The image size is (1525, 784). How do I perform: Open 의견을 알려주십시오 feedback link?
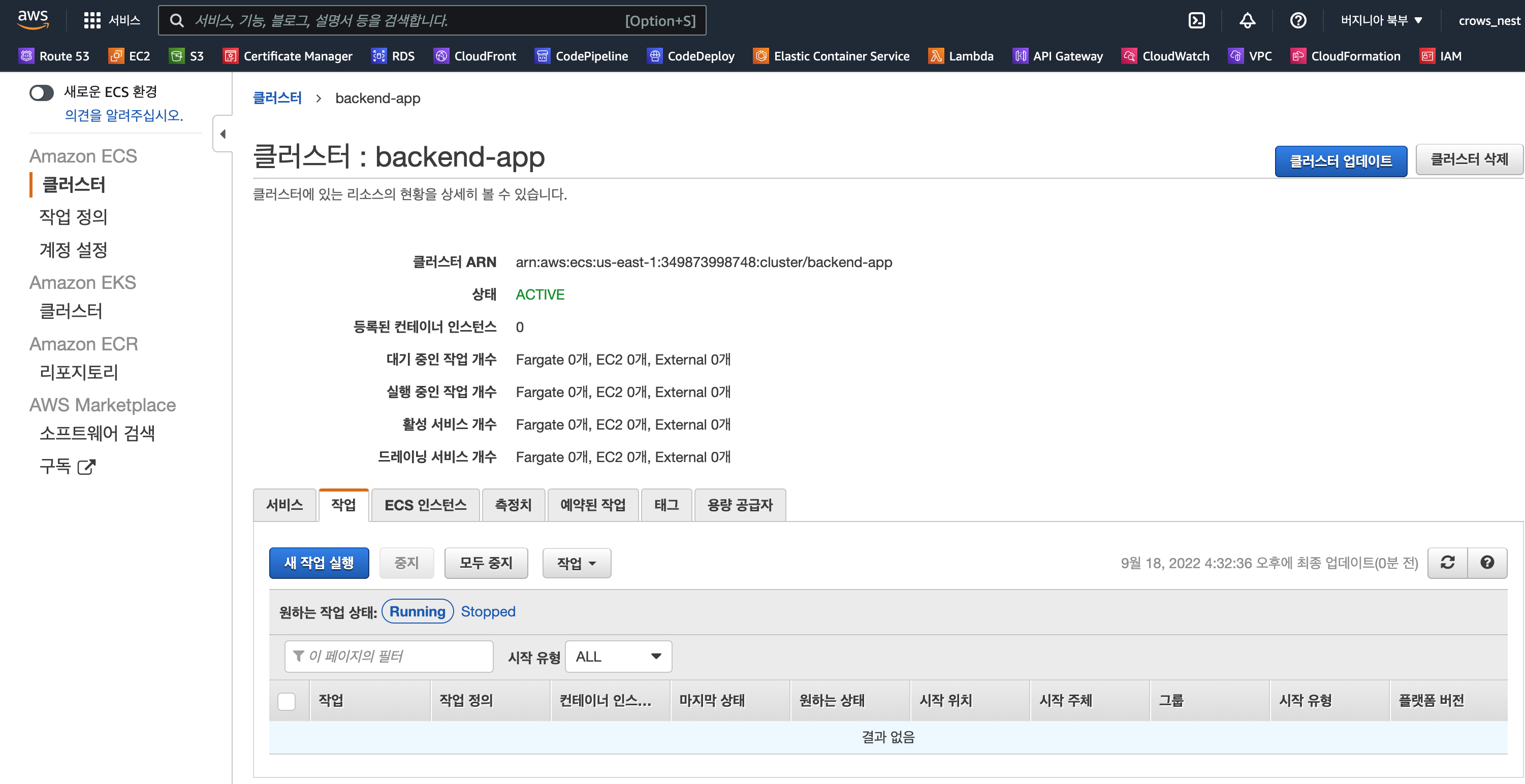tap(124, 115)
